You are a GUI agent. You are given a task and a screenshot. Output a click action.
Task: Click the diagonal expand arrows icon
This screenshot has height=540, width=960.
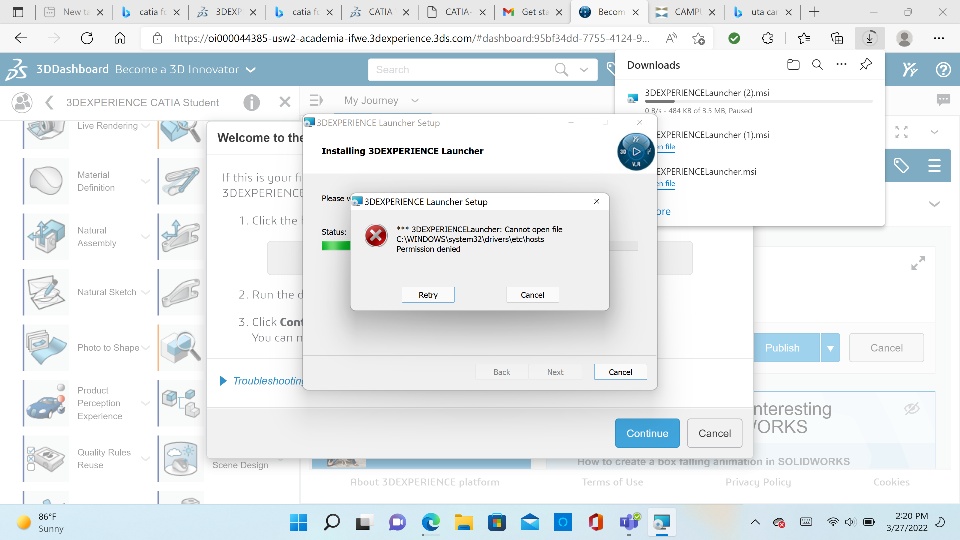click(918, 263)
